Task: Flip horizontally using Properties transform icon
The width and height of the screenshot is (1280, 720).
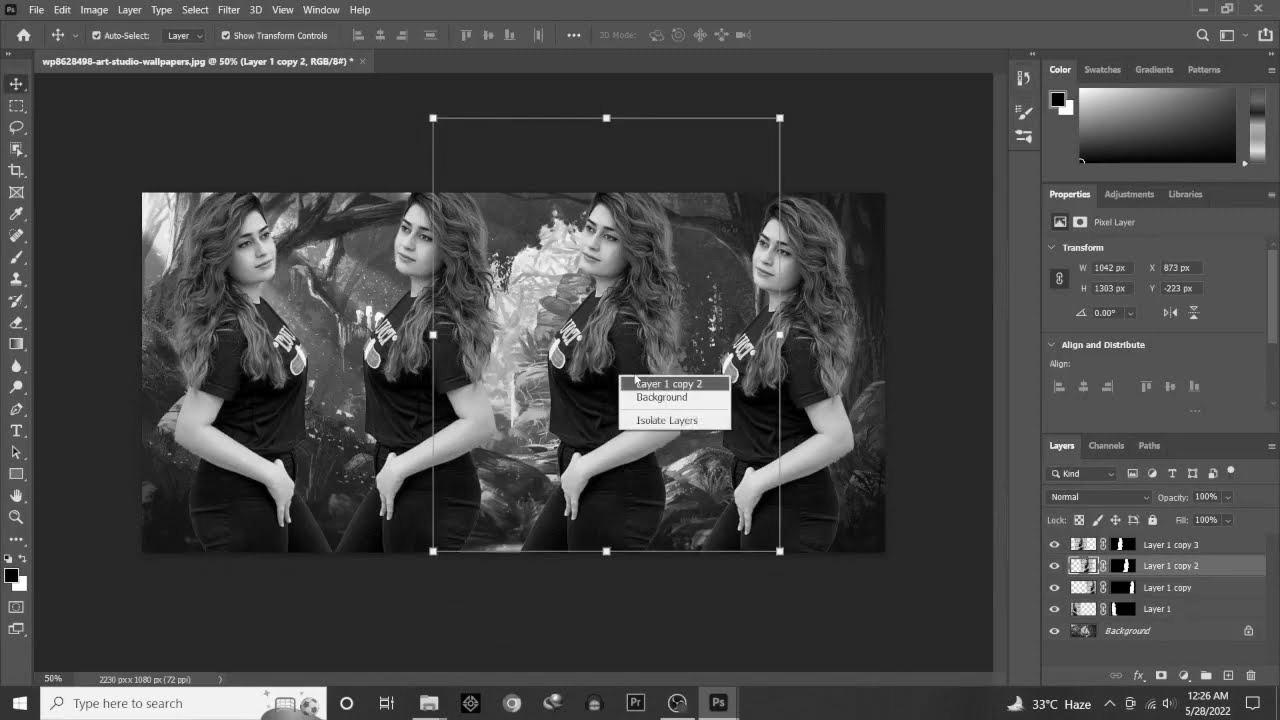Action: [x=1170, y=313]
